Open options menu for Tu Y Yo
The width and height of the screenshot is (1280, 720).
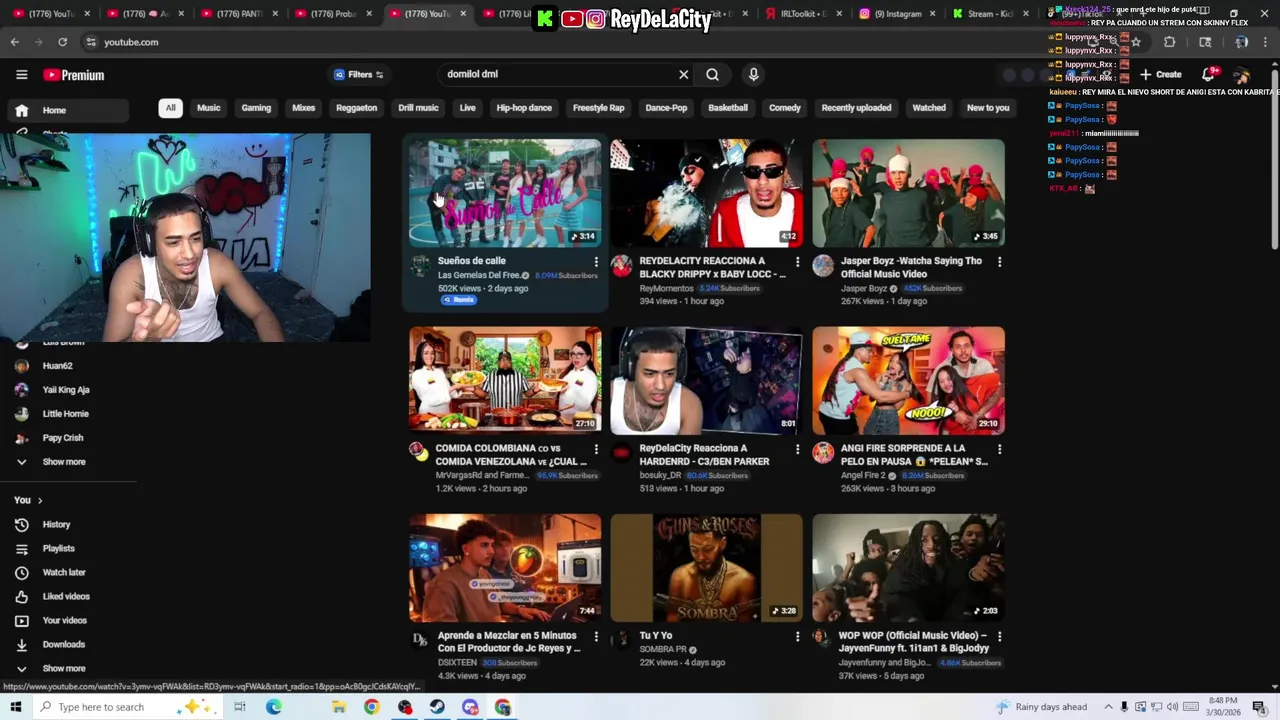tap(797, 637)
